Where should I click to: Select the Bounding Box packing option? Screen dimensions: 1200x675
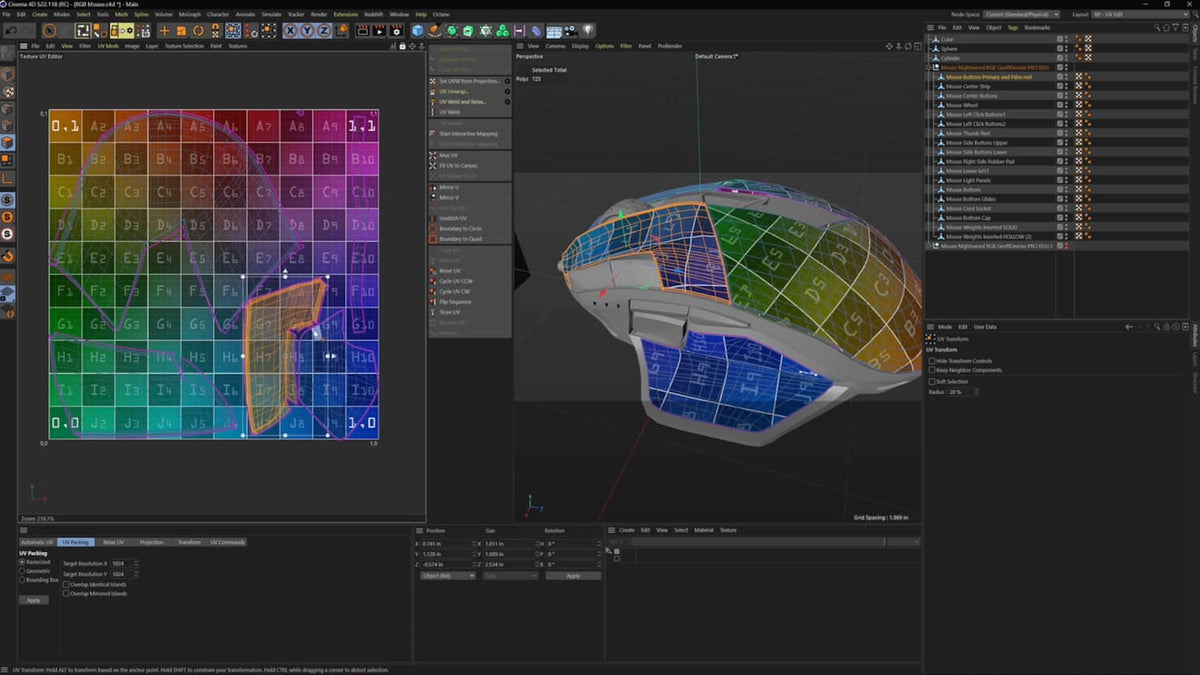click(22, 580)
